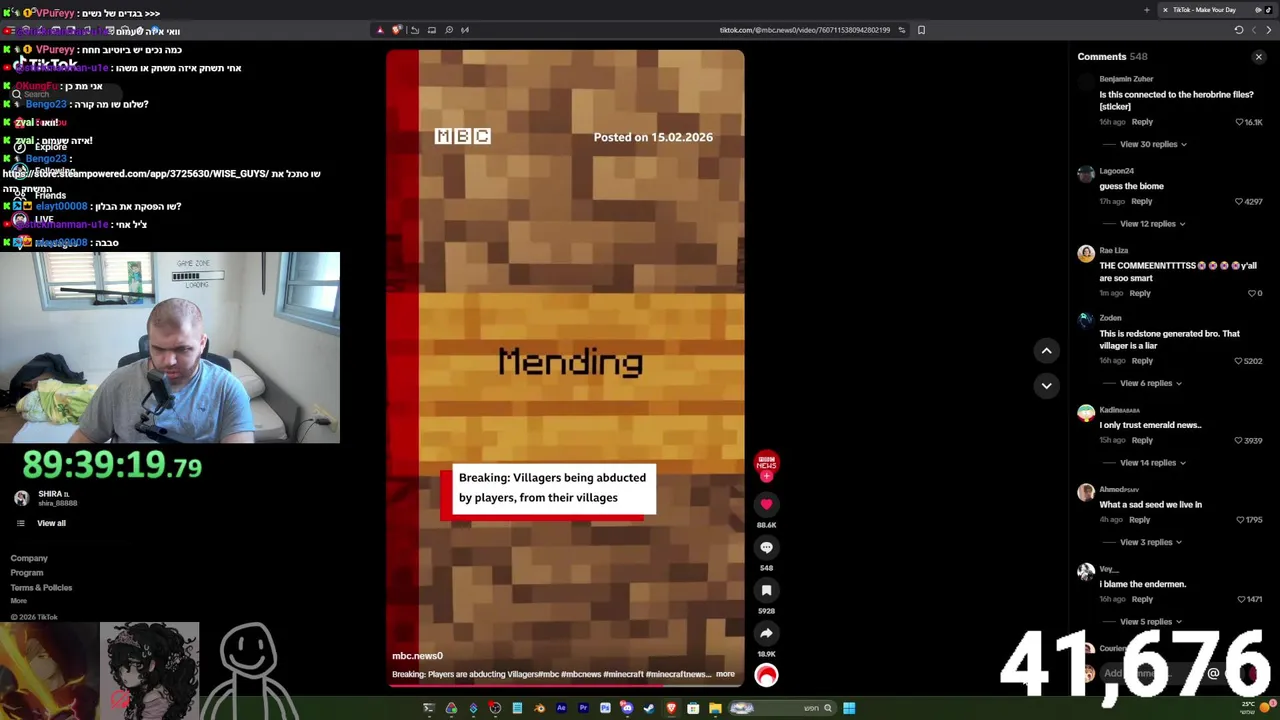This screenshot has width=1280, height=720.
Task: Close the Comments panel
Action: pos(1258,57)
